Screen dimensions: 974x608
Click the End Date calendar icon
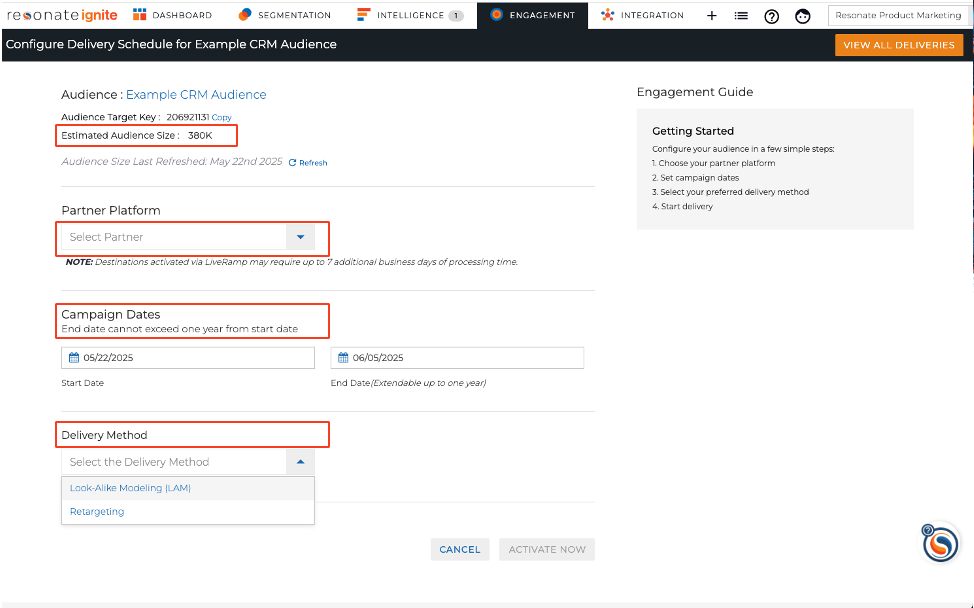pyautogui.click(x=343, y=357)
